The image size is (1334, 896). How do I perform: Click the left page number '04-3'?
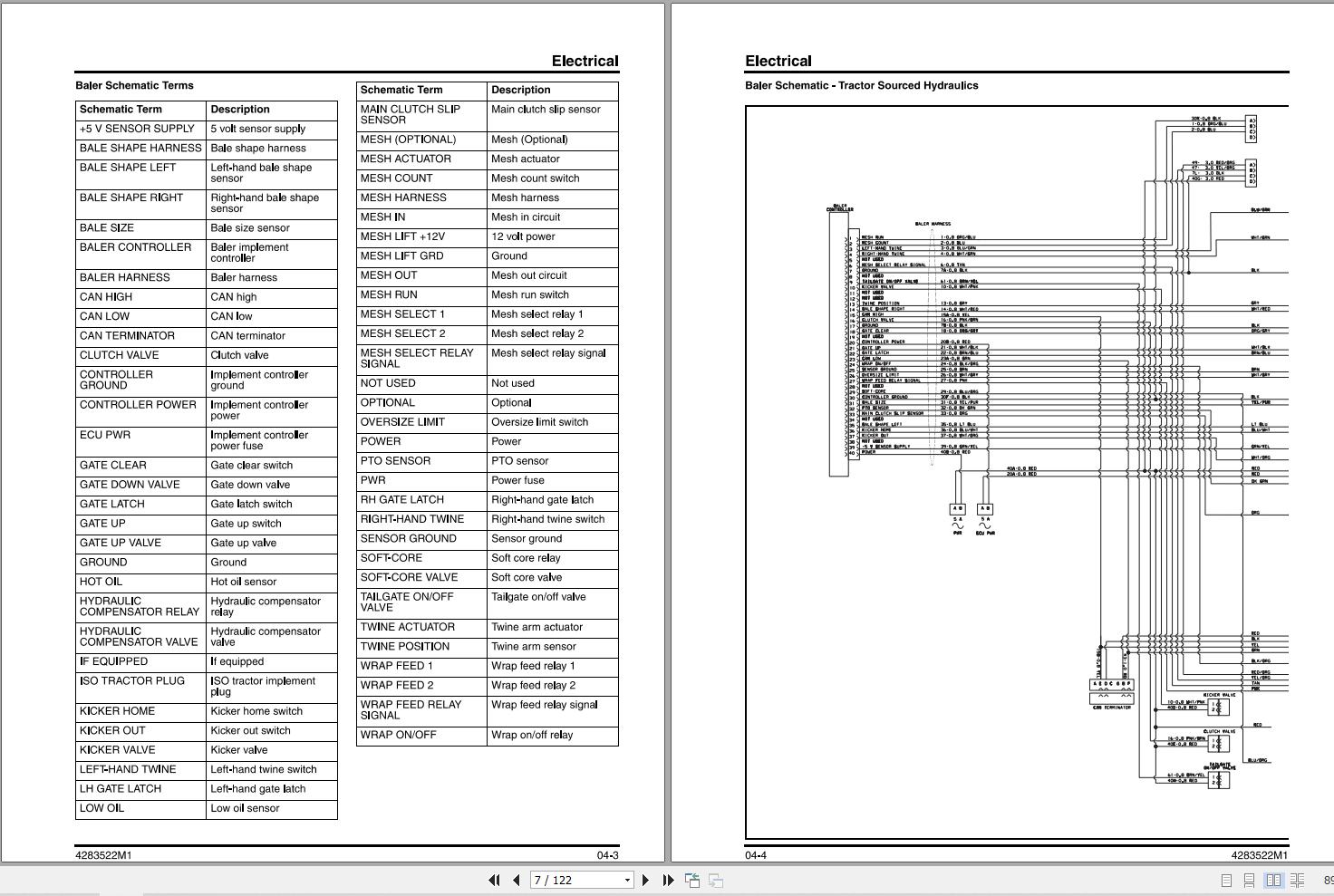point(607,855)
